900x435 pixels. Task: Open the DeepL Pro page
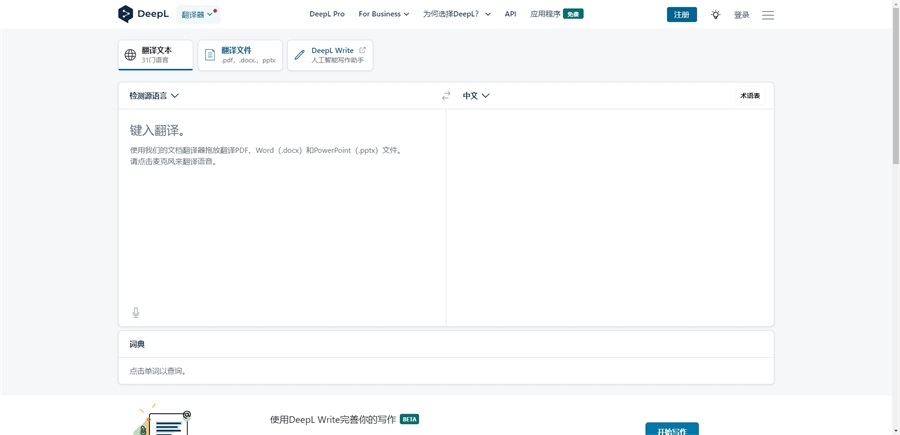pyautogui.click(x=327, y=14)
